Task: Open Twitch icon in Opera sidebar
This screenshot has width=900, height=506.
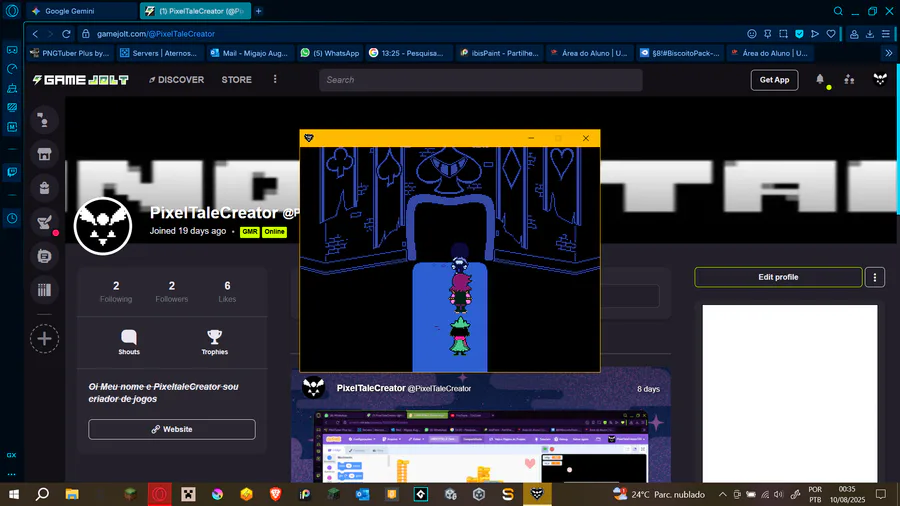Action: point(12,172)
